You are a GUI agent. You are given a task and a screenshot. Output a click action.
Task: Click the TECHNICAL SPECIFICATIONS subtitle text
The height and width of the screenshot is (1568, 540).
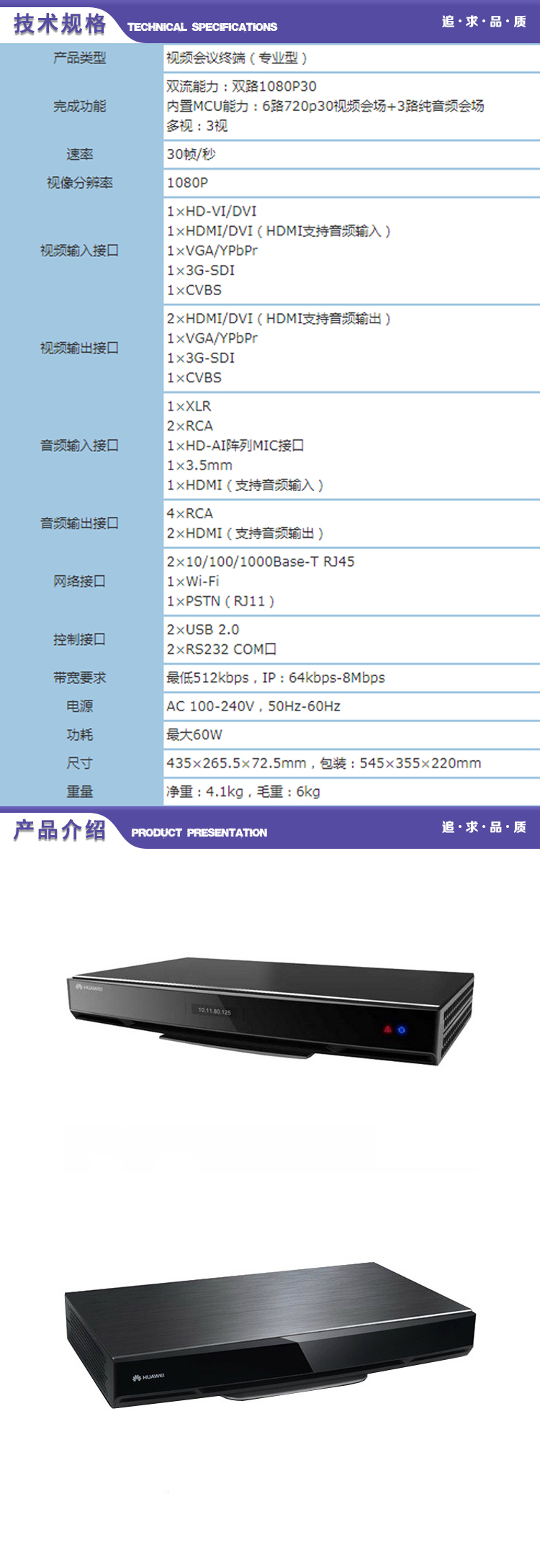pos(202,27)
